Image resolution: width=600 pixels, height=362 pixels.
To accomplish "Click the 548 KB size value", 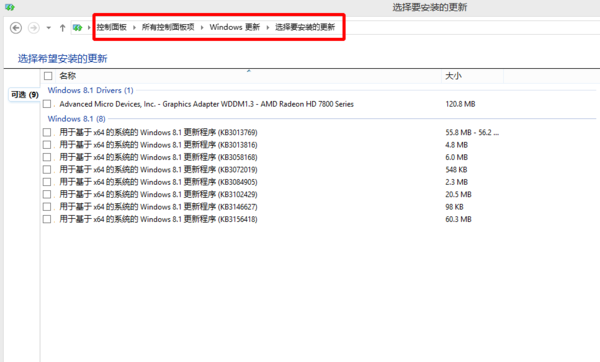I will (x=456, y=170).
